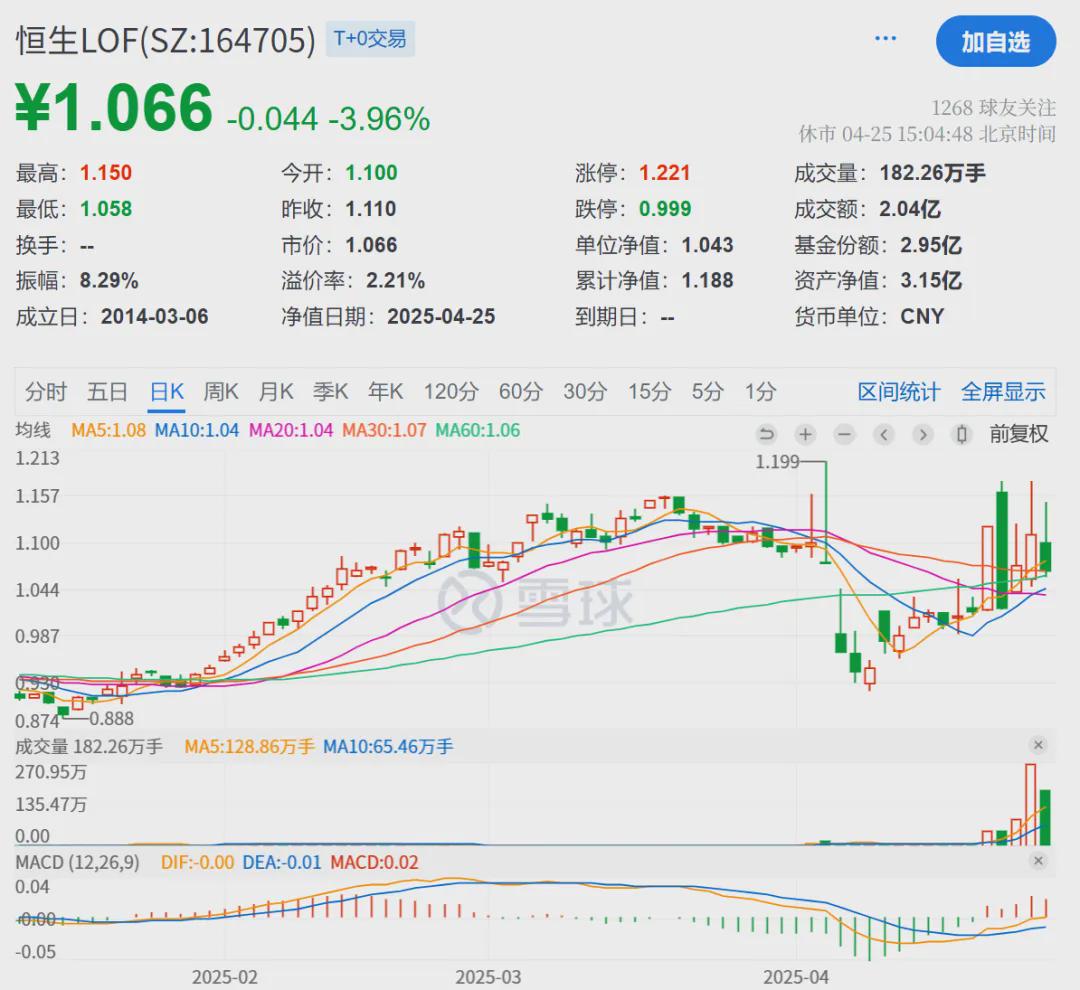Viewport: 1080px width, 990px height.
Task: Choose the 30分 interval tab
Action: [x=585, y=391]
